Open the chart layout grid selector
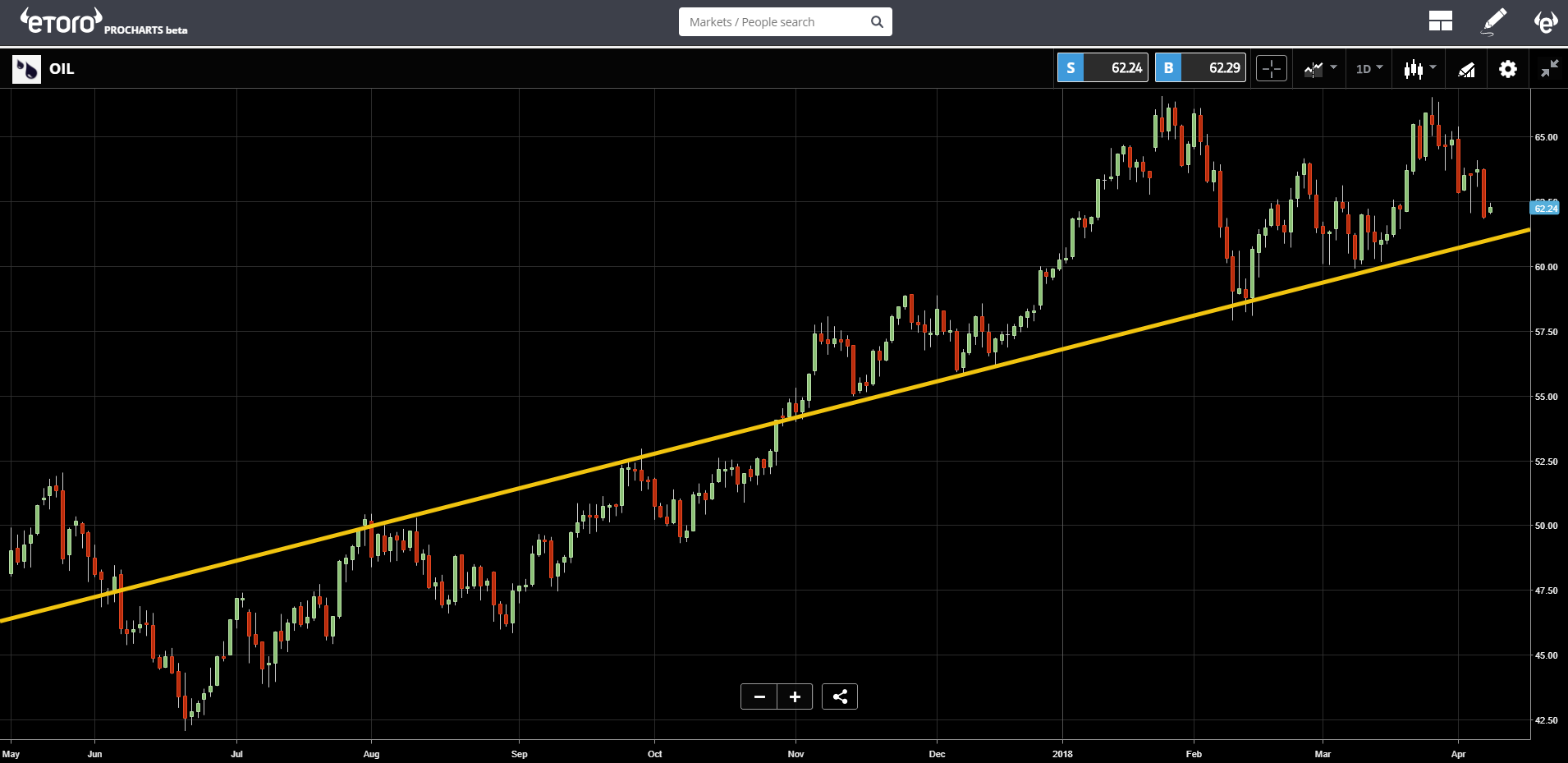Viewport: 1568px width, 763px height. [1440, 21]
